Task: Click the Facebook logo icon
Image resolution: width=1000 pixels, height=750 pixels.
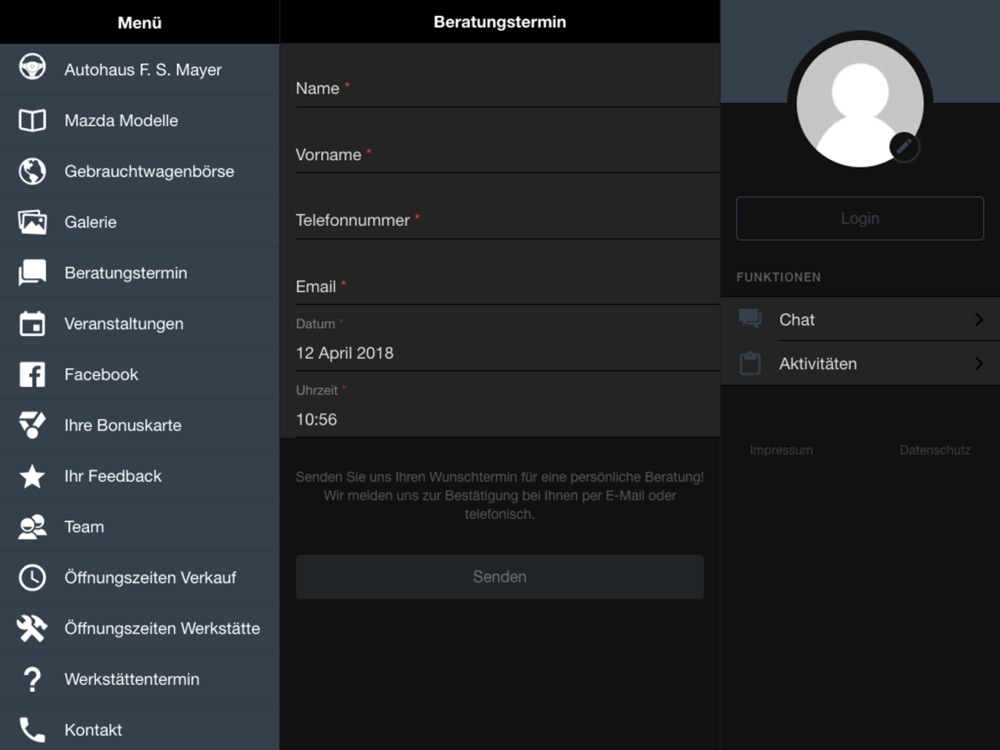Action: pos(33,374)
